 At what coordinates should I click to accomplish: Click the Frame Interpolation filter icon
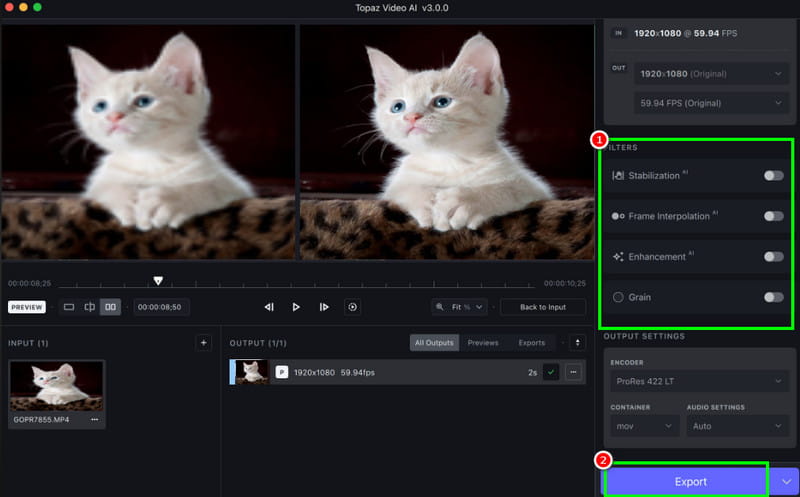(618, 216)
